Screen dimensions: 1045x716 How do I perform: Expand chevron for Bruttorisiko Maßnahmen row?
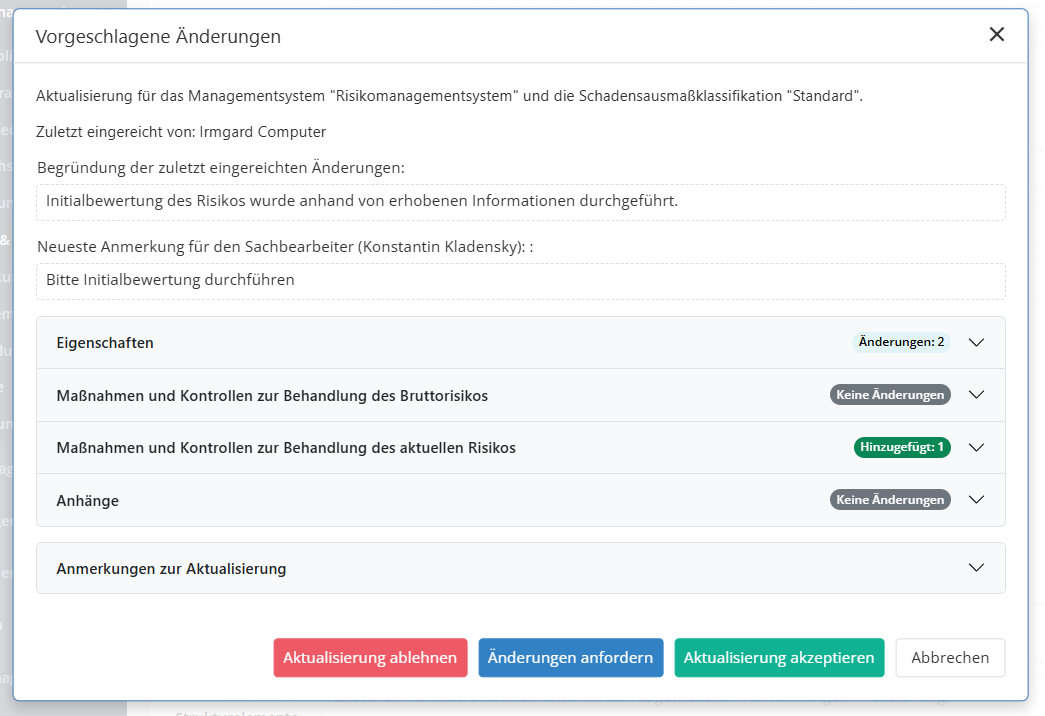click(977, 395)
